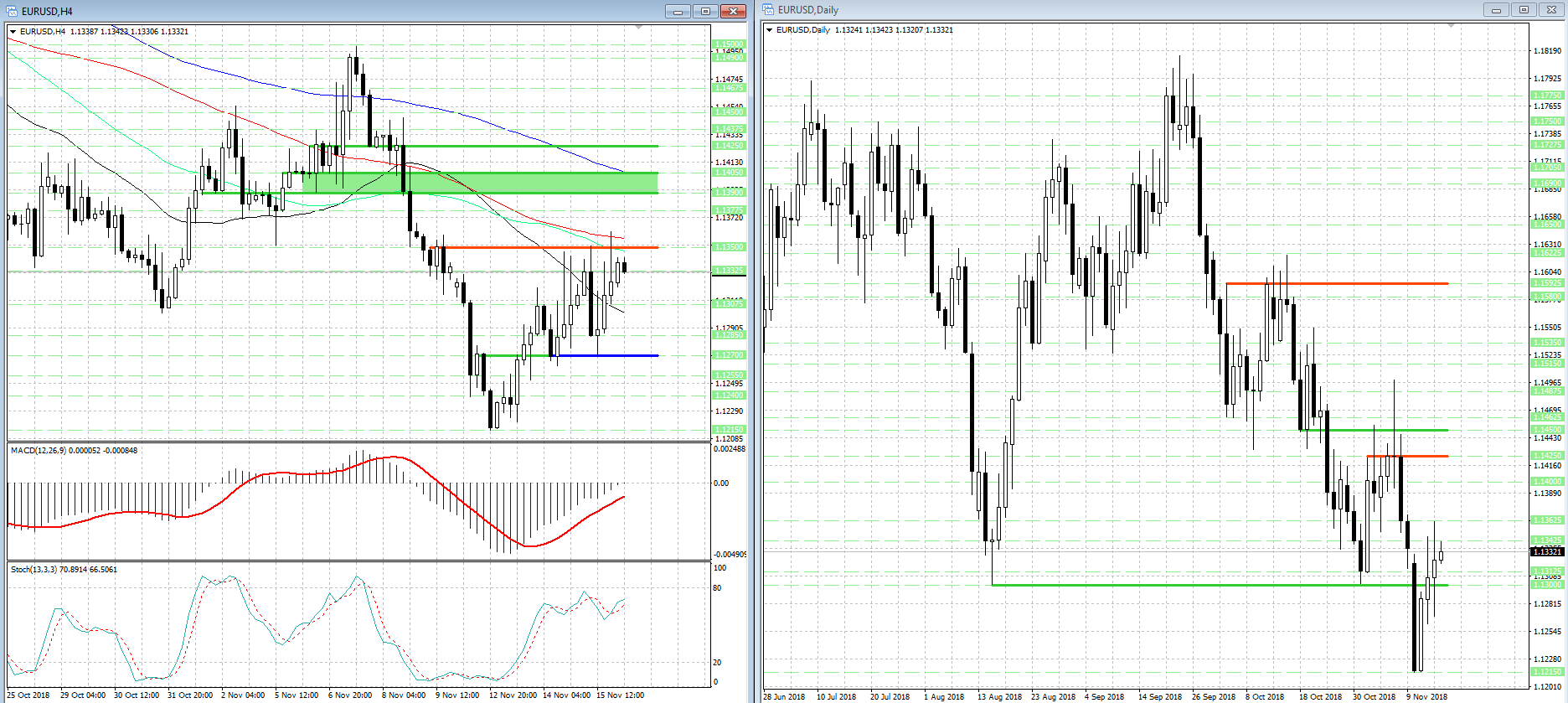Click the 1.12700 price label in H4 chart
The image size is (1568, 703).
click(x=729, y=355)
